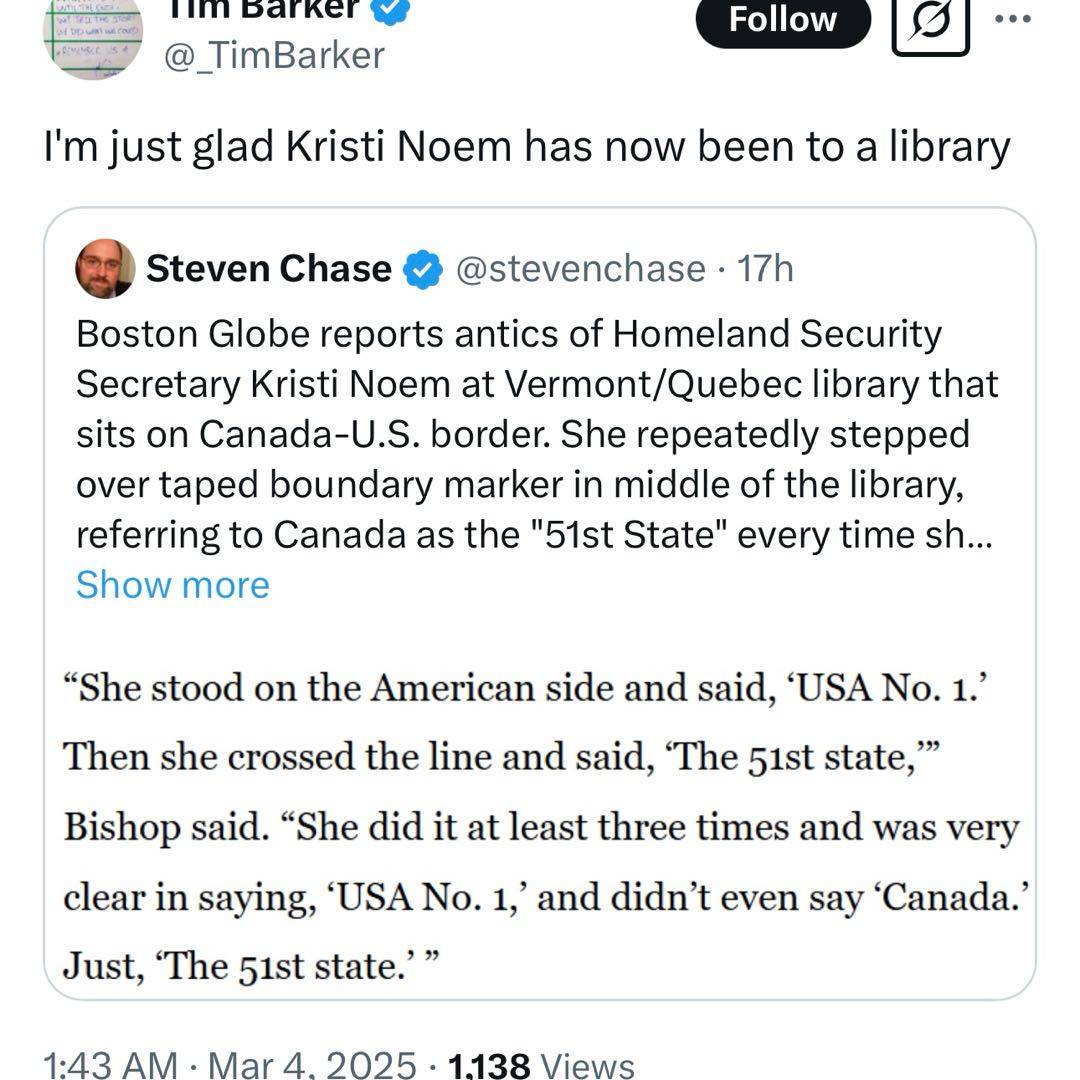Click the 1:43 AM post time
1080x1080 pixels.
coord(111,1064)
